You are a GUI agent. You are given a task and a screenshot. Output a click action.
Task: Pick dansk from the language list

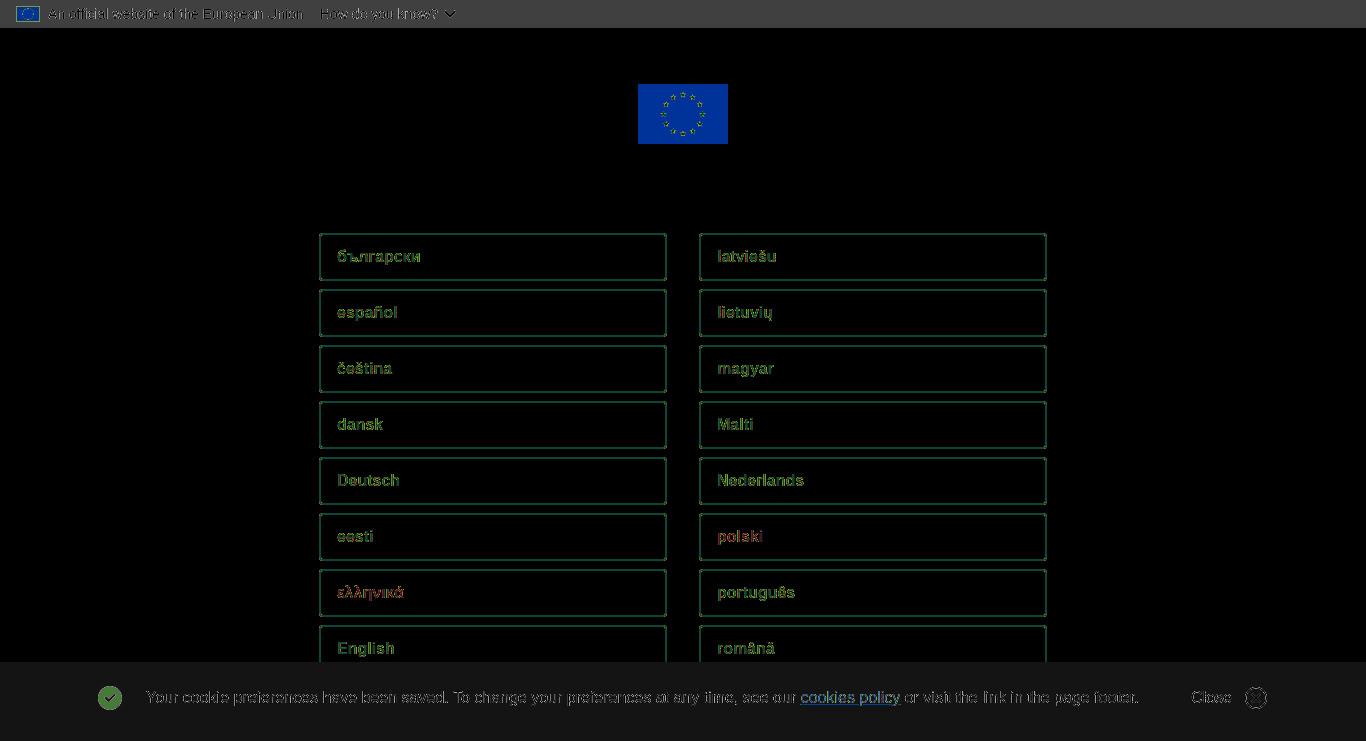click(x=493, y=425)
